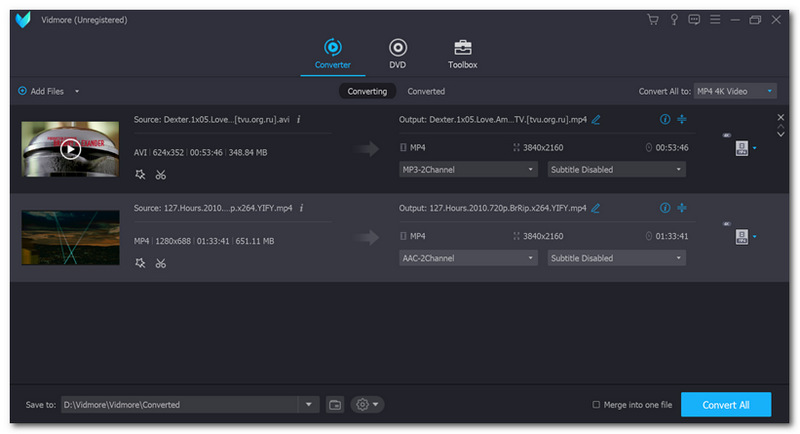Open the output folder icon next to save path

(335, 404)
